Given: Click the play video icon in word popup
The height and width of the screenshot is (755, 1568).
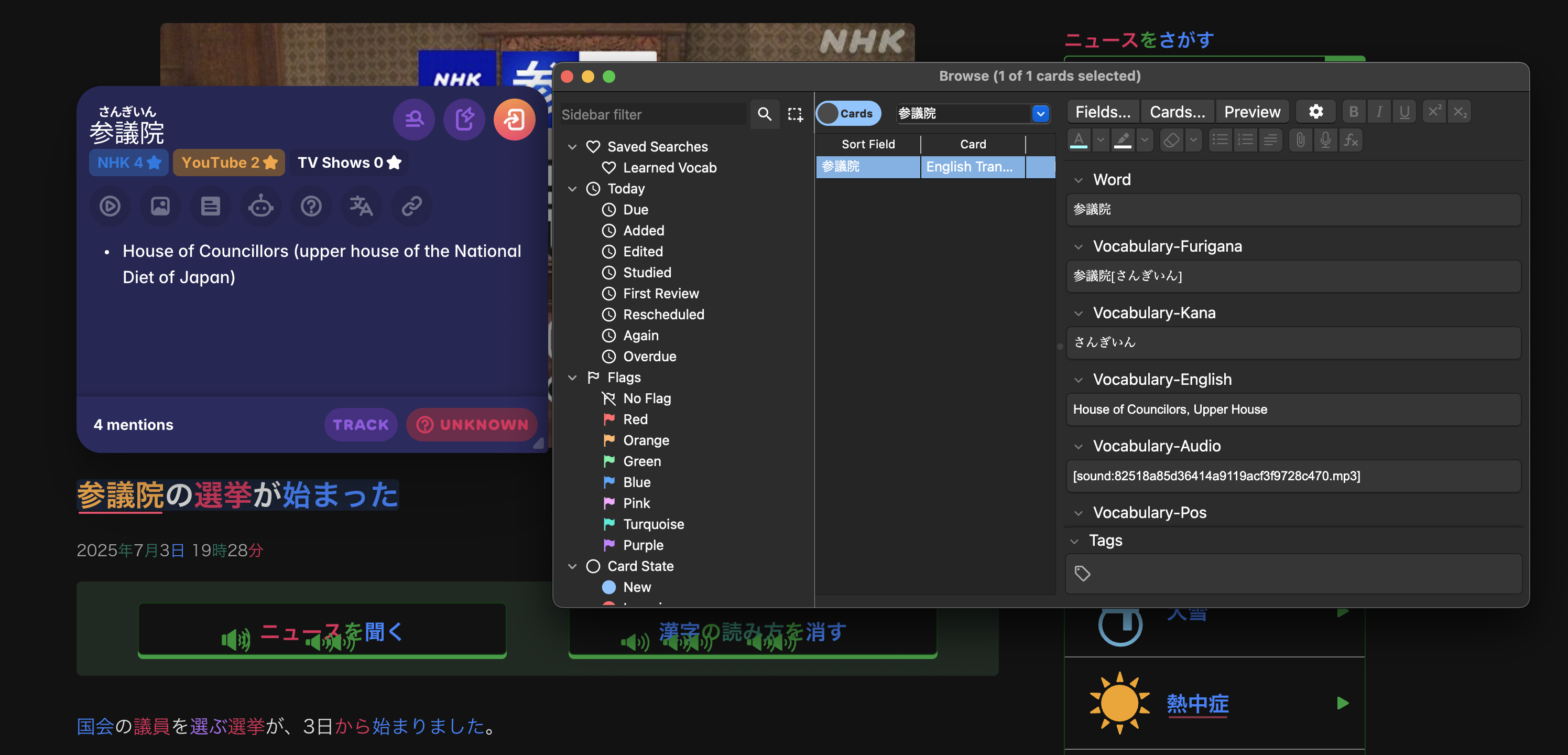Looking at the screenshot, I should tap(110, 207).
